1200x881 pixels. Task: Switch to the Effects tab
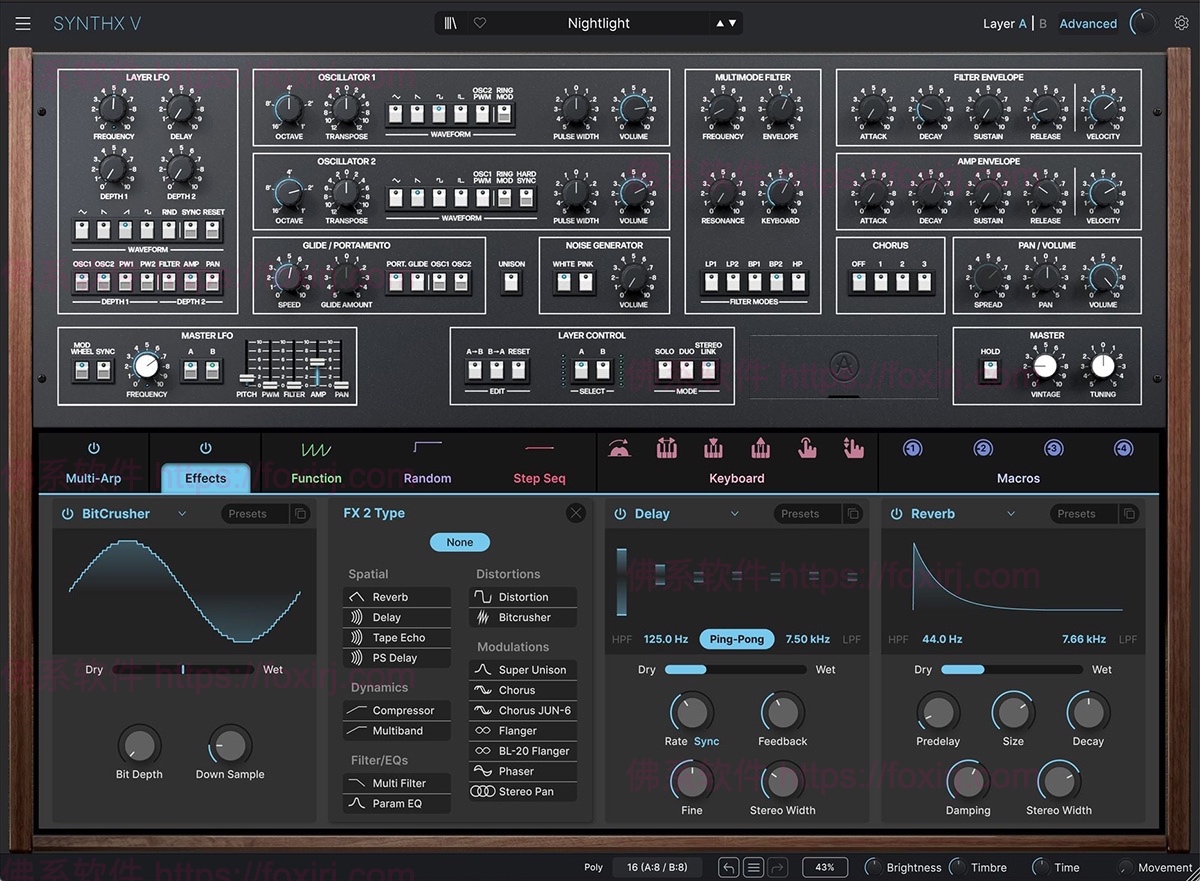[x=204, y=478]
